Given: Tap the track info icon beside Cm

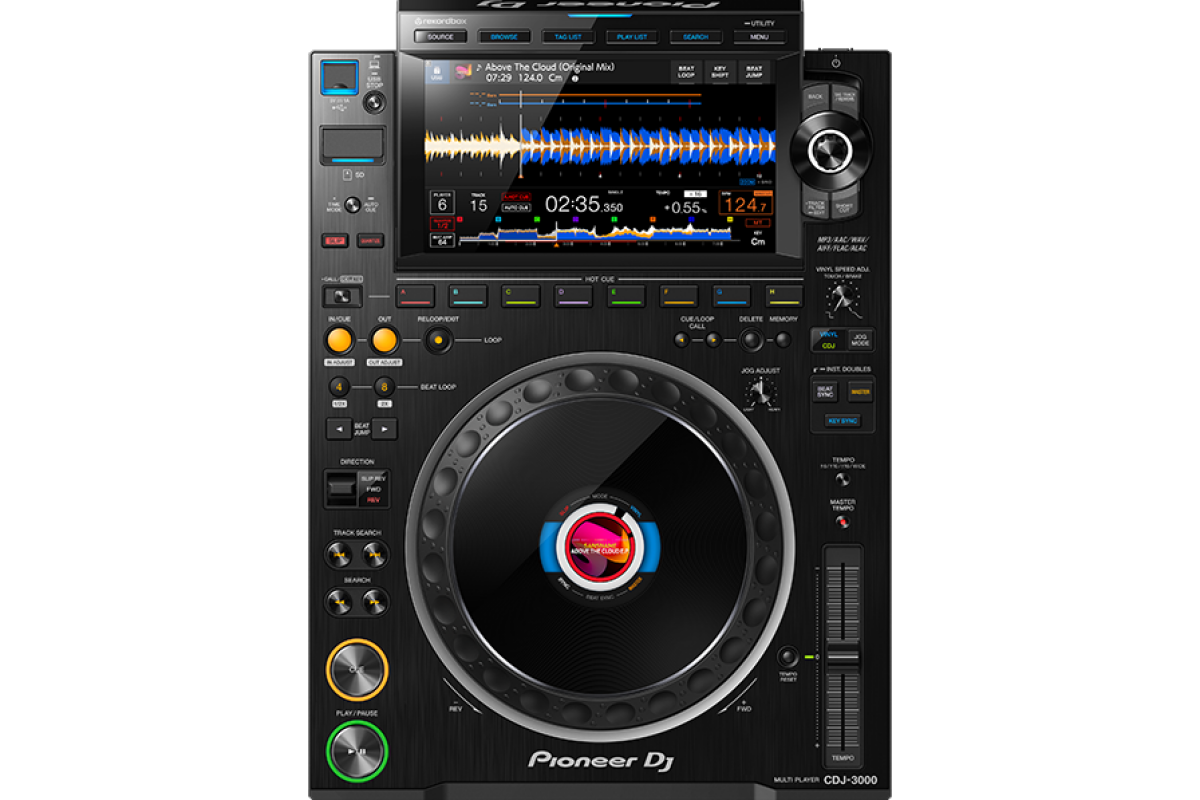Looking at the screenshot, I should click(575, 78).
